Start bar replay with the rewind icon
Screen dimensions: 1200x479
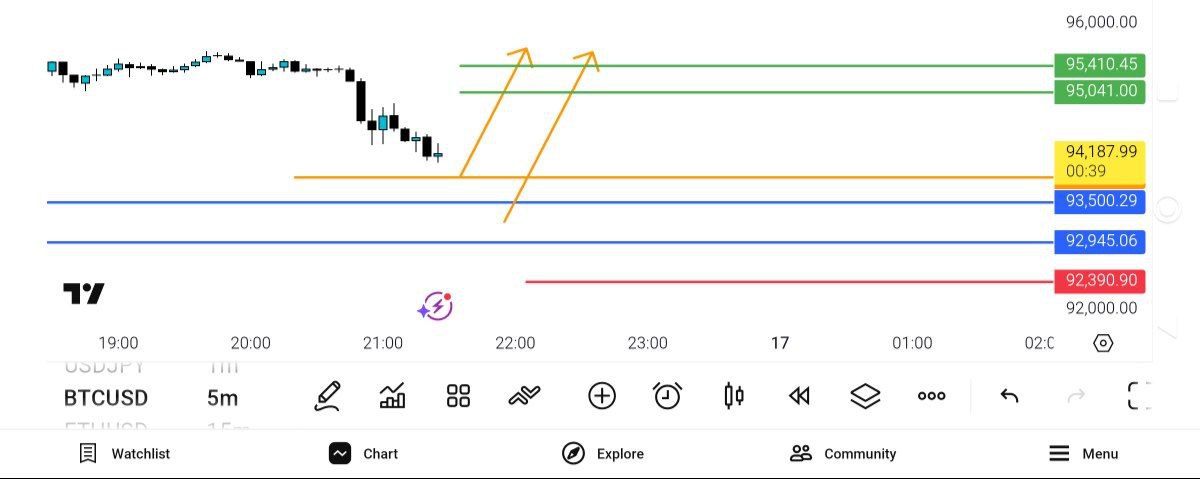(799, 397)
